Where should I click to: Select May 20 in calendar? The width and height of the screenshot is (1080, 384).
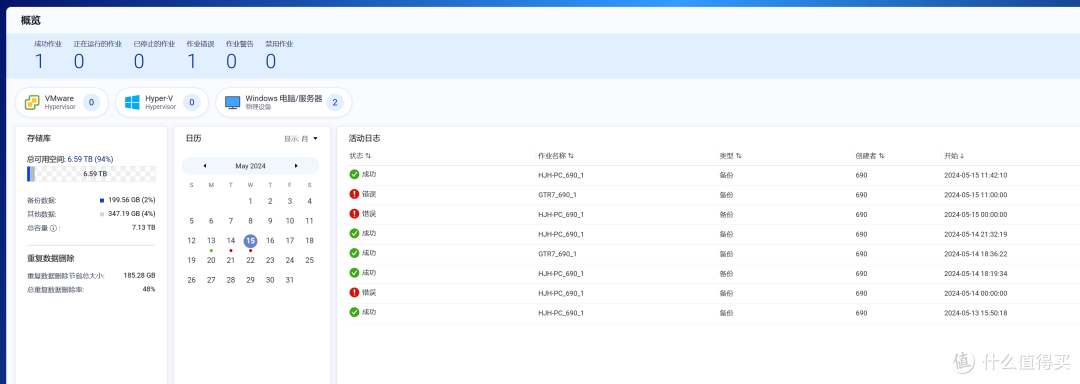tap(211, 260)
